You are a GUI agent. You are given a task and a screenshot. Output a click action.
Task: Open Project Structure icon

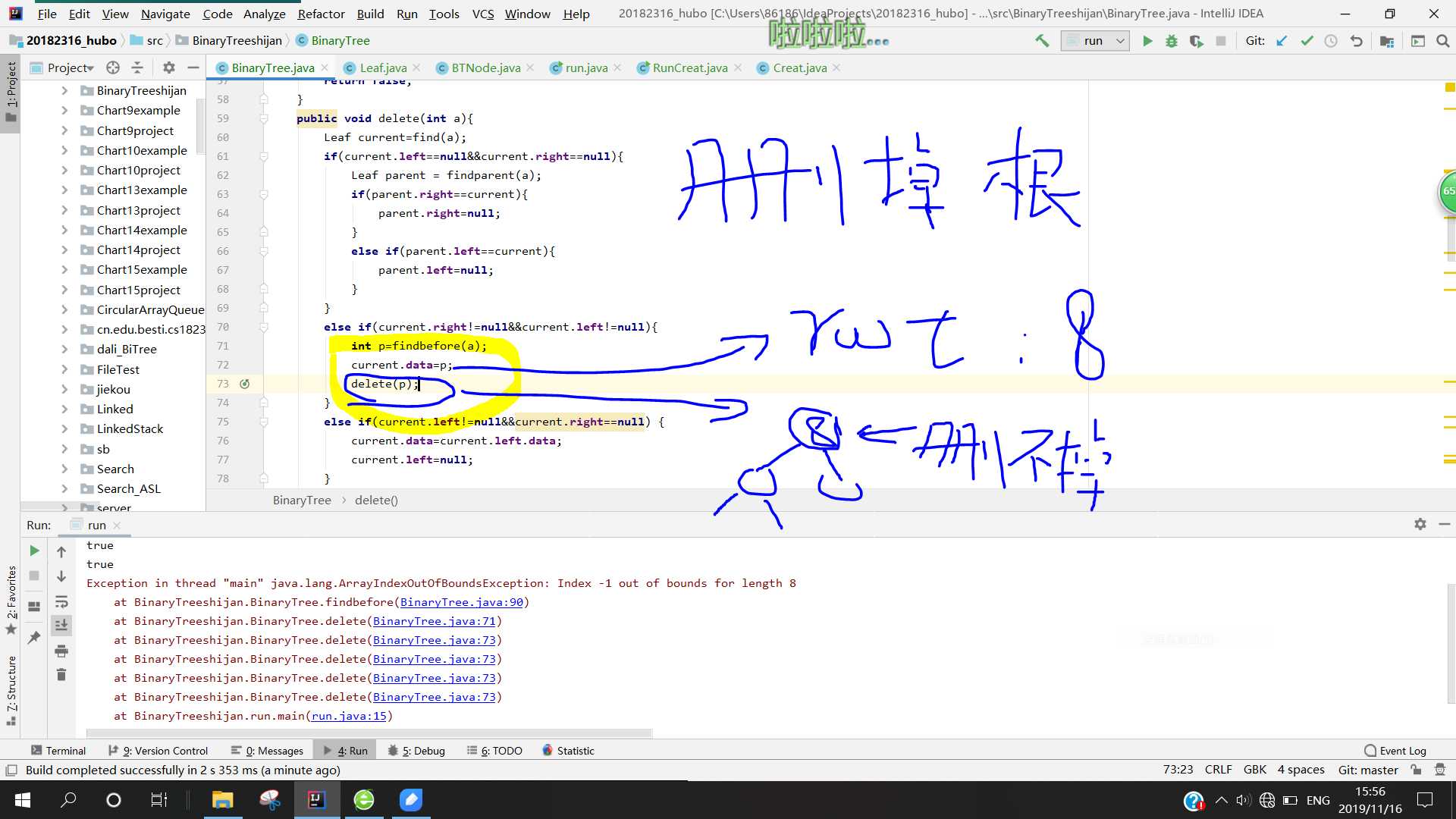coord(1387,41)
